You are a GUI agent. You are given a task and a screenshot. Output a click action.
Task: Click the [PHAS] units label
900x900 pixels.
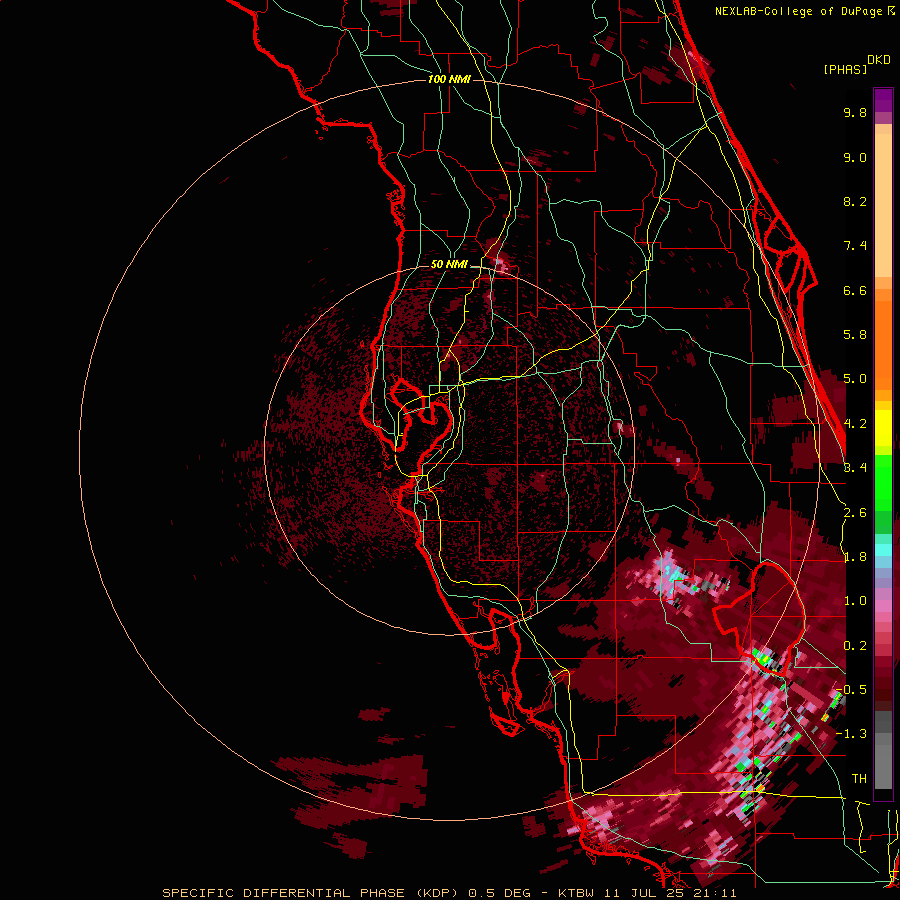click(x=845, y=70)
